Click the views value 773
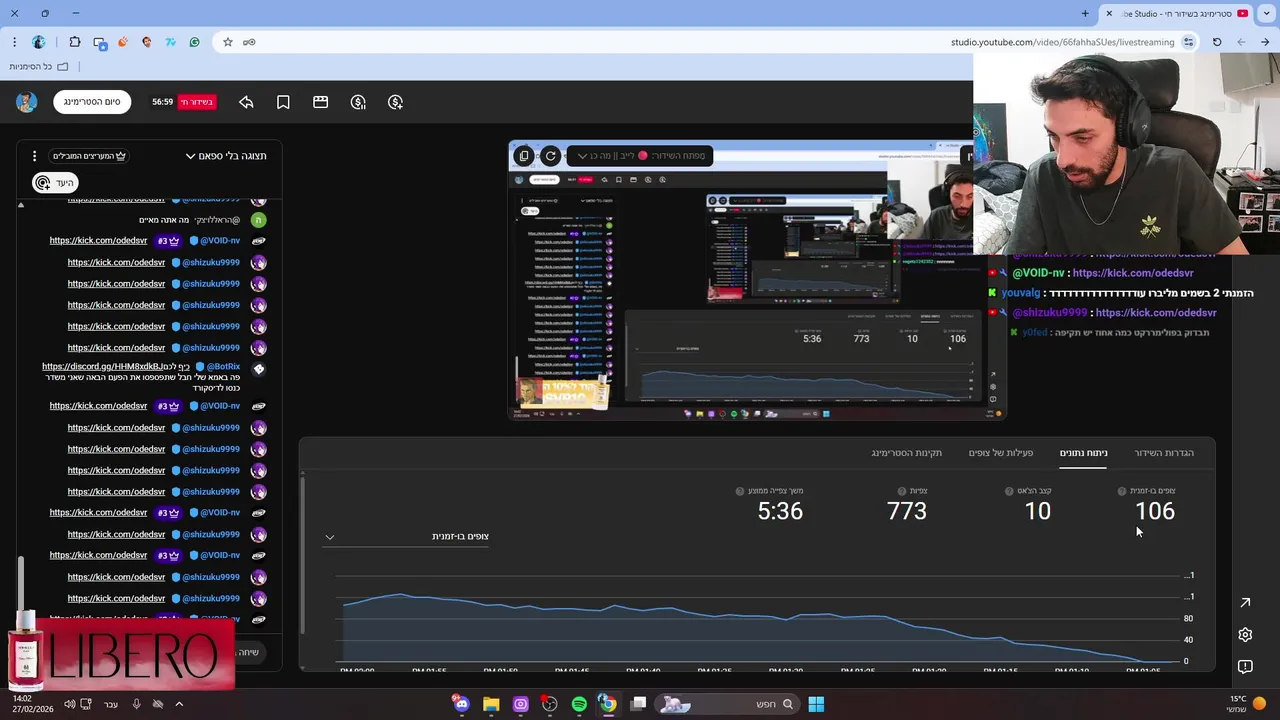Screen dimensions: 1280x720 pyautogui.click(x=907, y=511)
